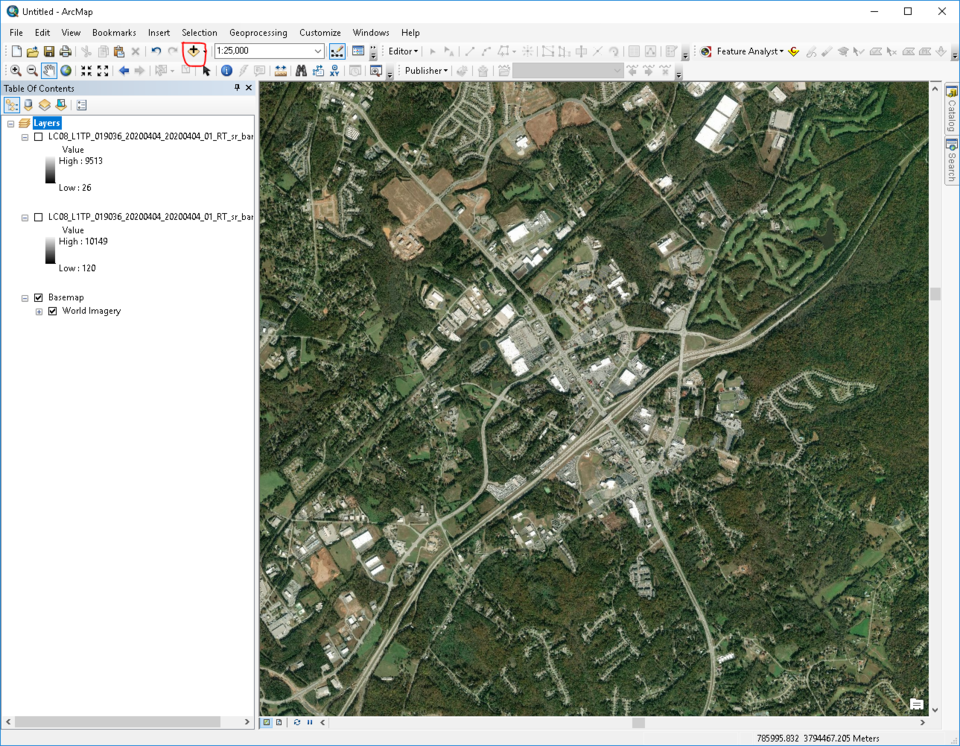The width and height of the screenshot is (960, 746).
Task: Uncheck the Basemap layer visibility
Action: 38,297
